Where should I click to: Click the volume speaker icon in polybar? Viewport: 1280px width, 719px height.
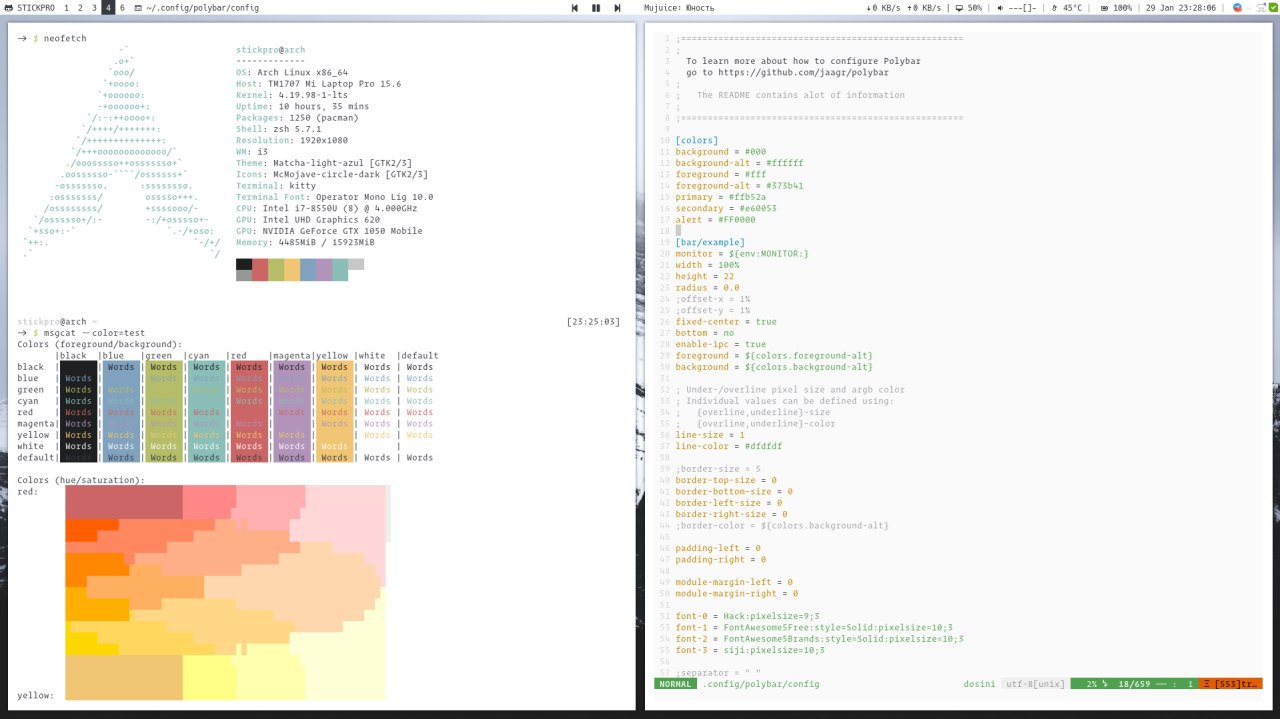click(x=1001, y=7)
